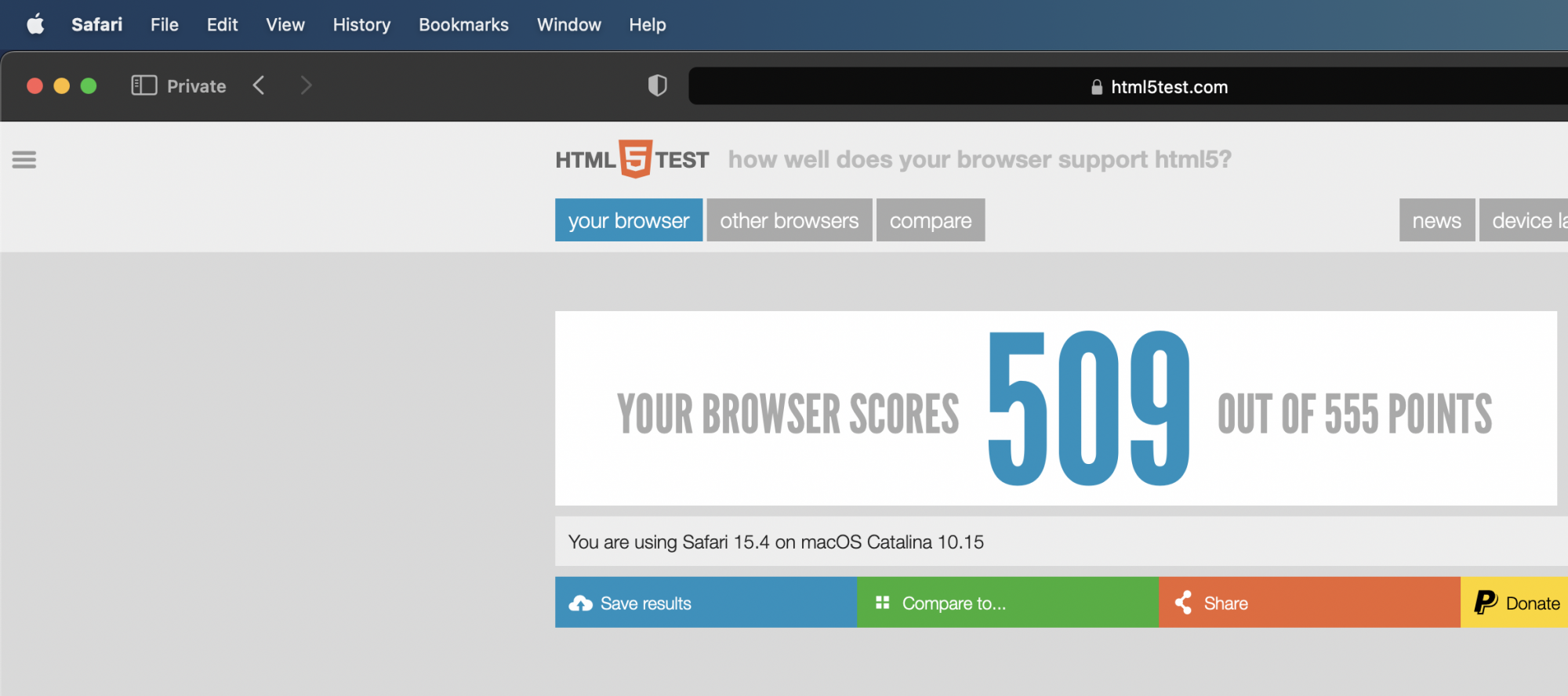
Task: Close the Safari window with red button
Action: [x=34, y=85]
